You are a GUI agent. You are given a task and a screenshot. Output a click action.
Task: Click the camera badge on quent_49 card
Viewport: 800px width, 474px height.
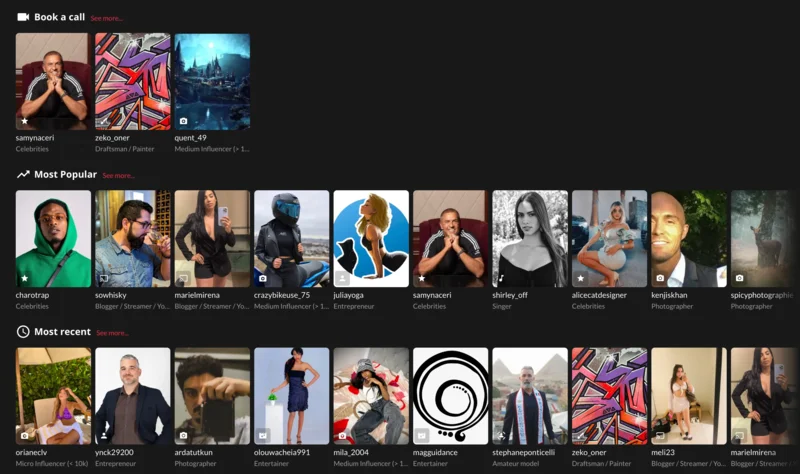tap(184, 121)
